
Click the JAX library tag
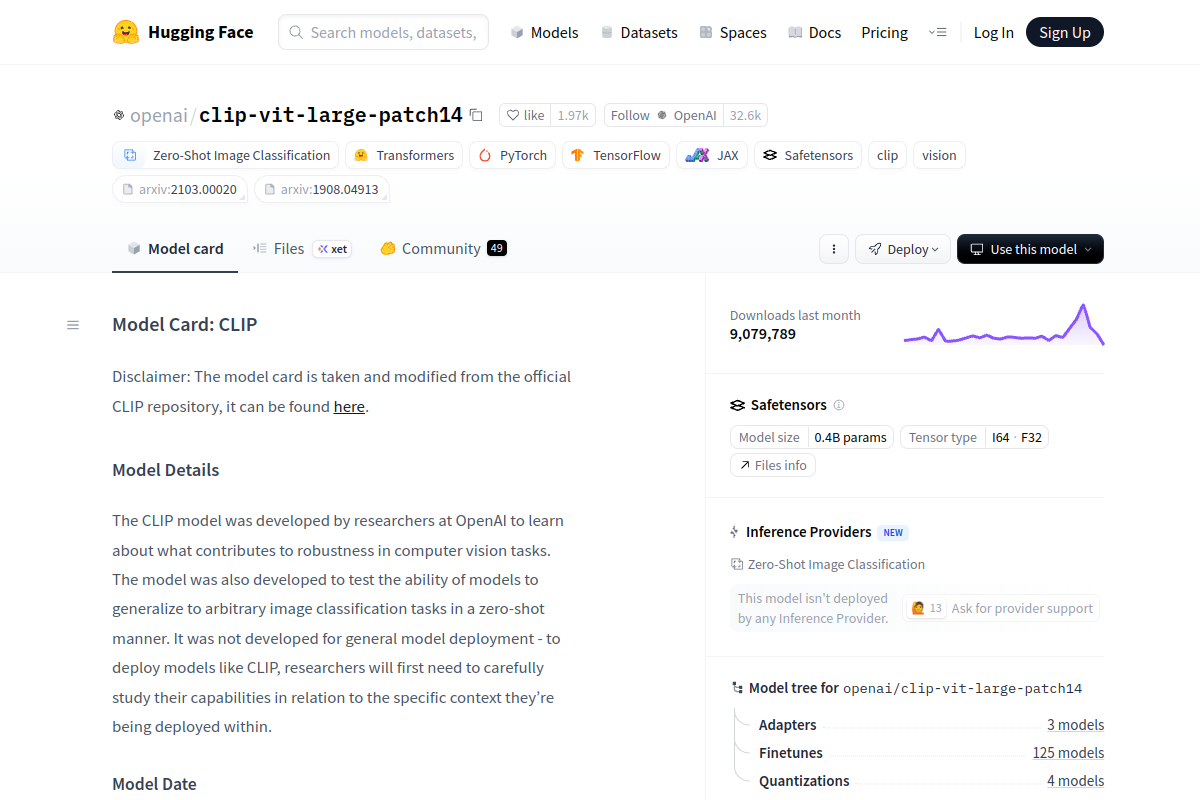click(x=712, y=155)
